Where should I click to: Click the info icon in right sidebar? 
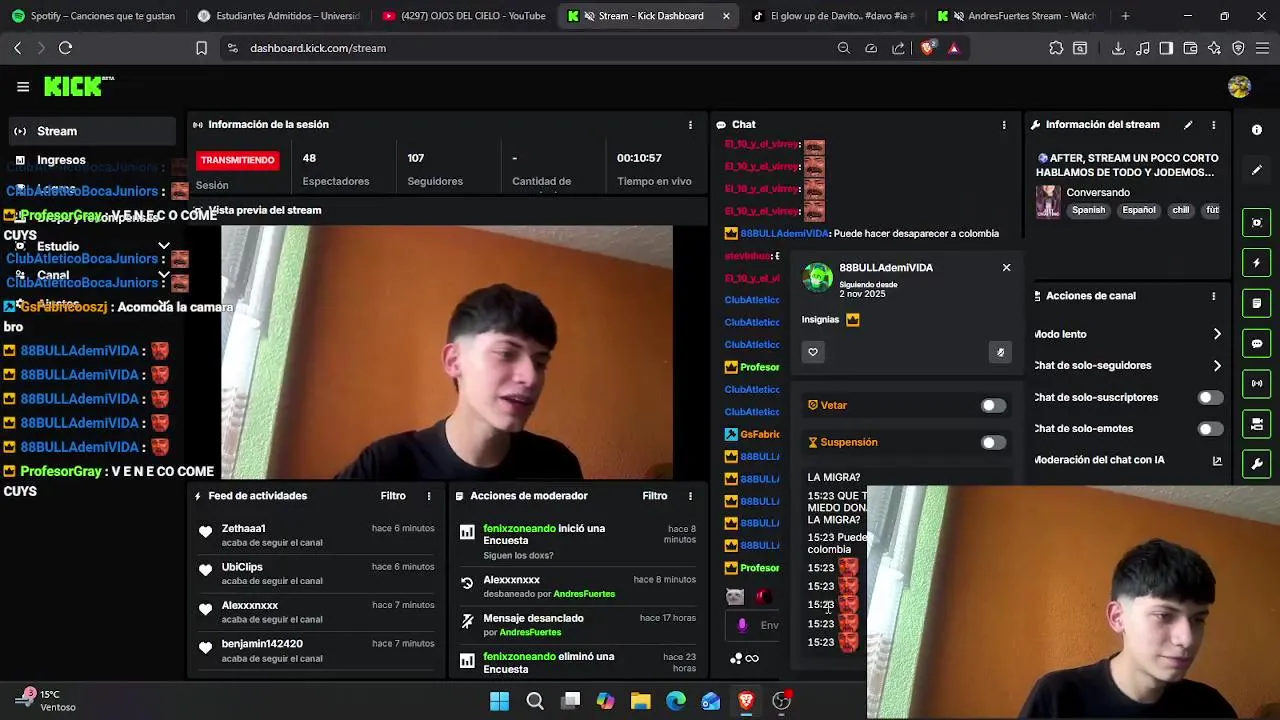click(x=1257, y=130)
